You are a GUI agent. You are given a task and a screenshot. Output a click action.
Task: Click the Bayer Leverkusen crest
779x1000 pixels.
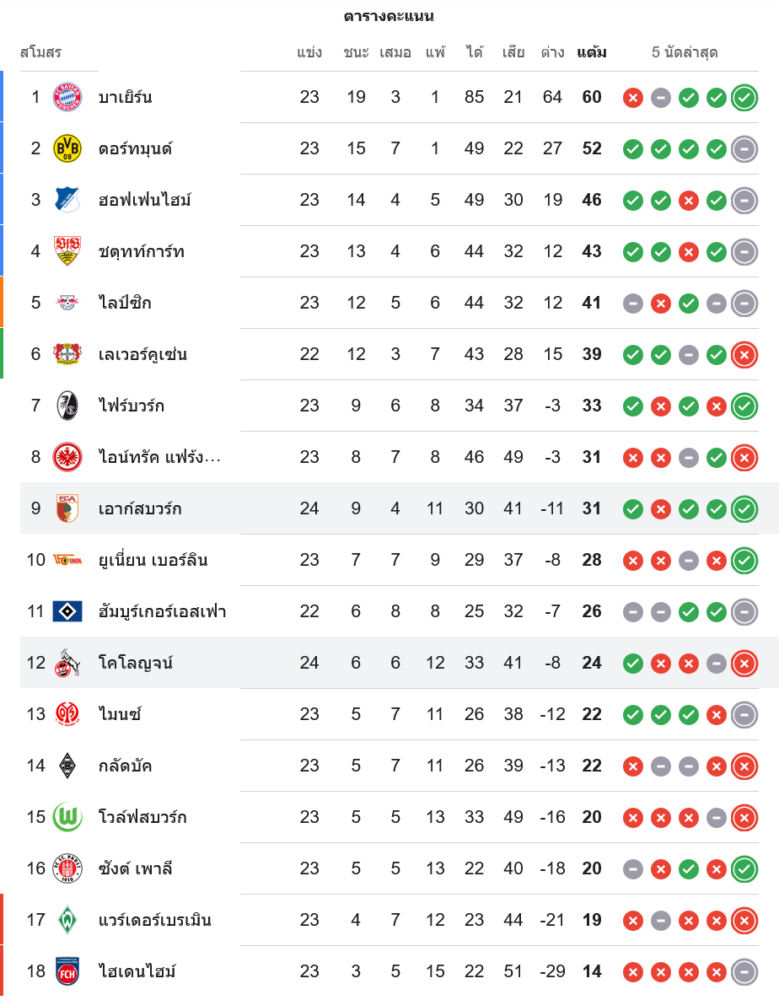coord(67,354)
